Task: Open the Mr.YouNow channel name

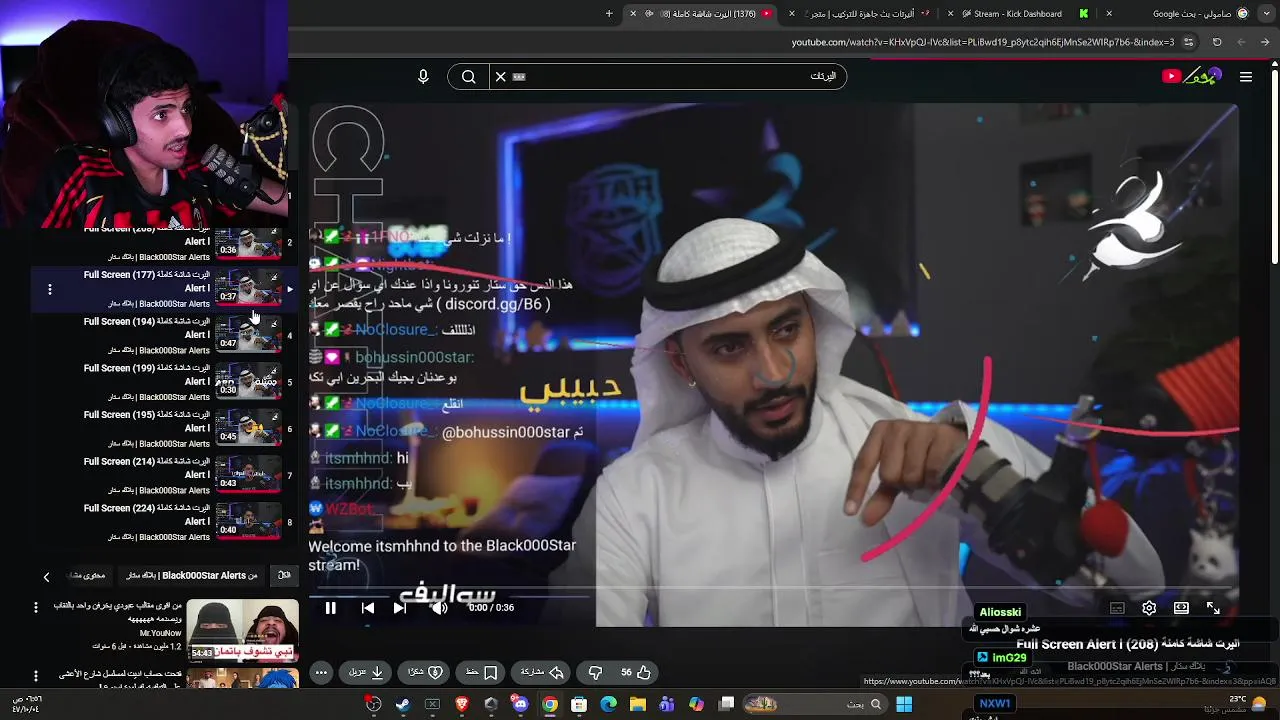Action: [x=161, y=633]
